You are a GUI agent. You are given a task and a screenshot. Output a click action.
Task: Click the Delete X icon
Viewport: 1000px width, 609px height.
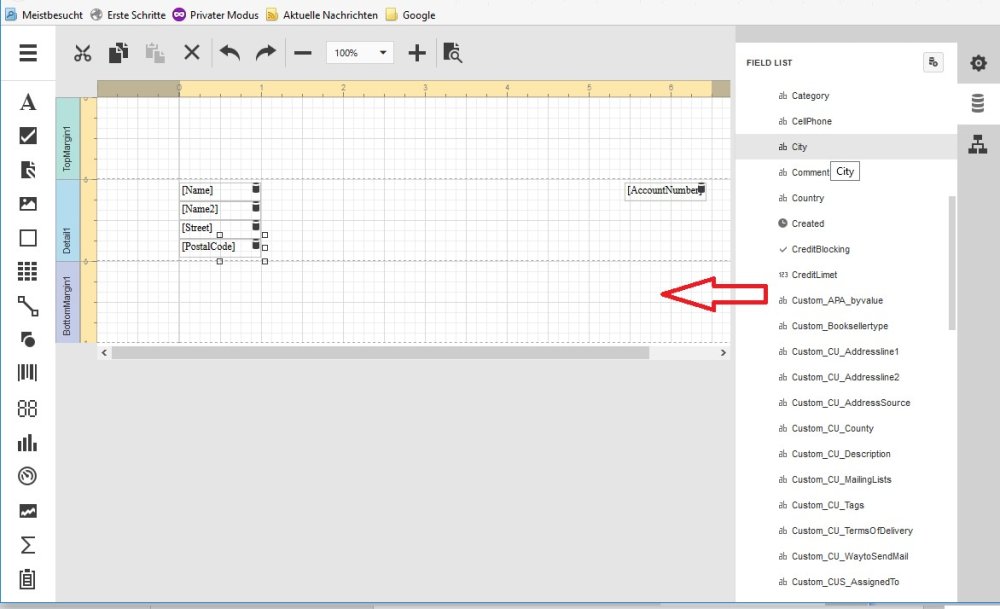pos(192,52)
